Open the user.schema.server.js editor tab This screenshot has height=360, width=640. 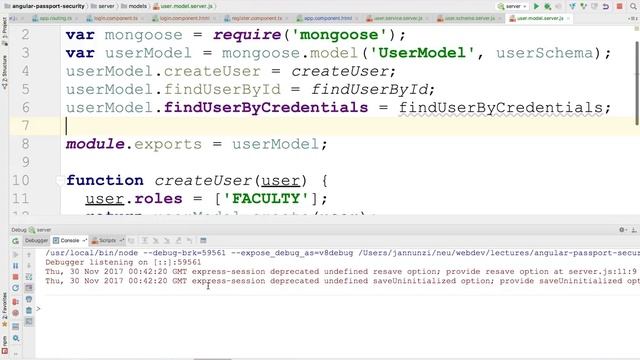(x=469, y=18)
